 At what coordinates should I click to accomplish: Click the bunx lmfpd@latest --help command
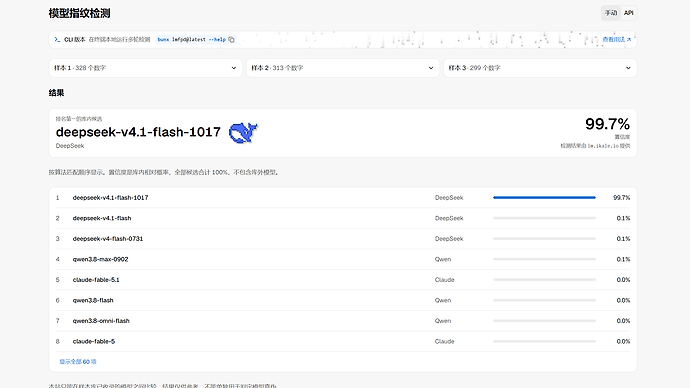(x=191, y=40)
